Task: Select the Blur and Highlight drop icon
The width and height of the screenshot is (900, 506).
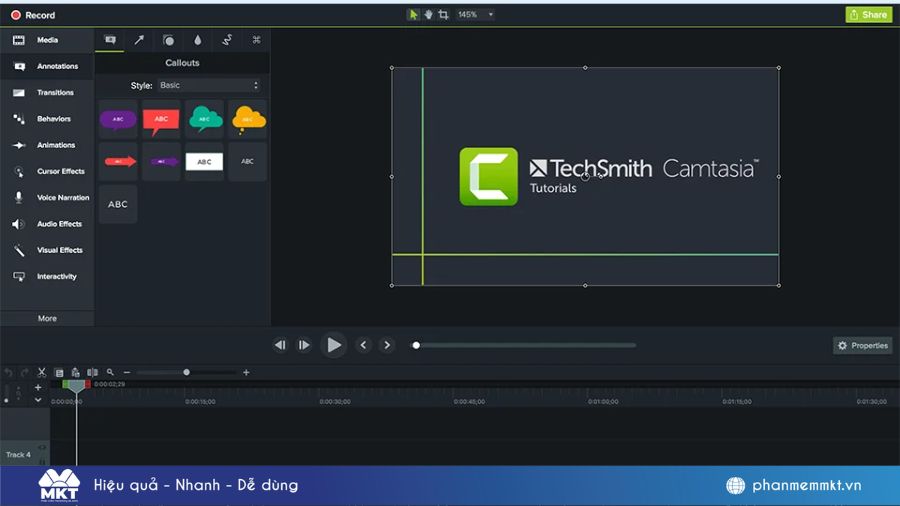Action: coord(197,40)
